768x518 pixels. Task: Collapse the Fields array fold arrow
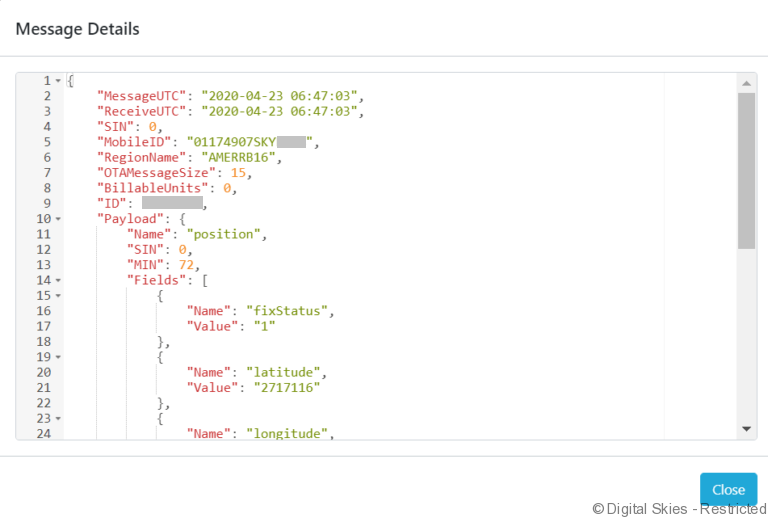click(x=58, y=281)
